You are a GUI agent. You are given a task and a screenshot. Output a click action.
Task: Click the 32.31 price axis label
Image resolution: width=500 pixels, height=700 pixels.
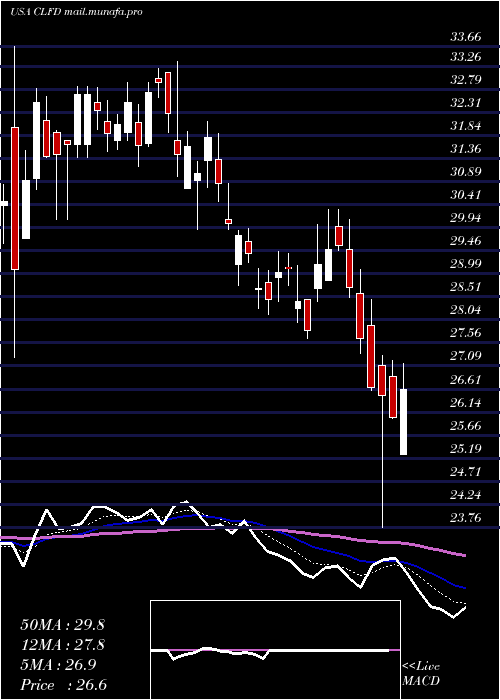coord(466,103)
